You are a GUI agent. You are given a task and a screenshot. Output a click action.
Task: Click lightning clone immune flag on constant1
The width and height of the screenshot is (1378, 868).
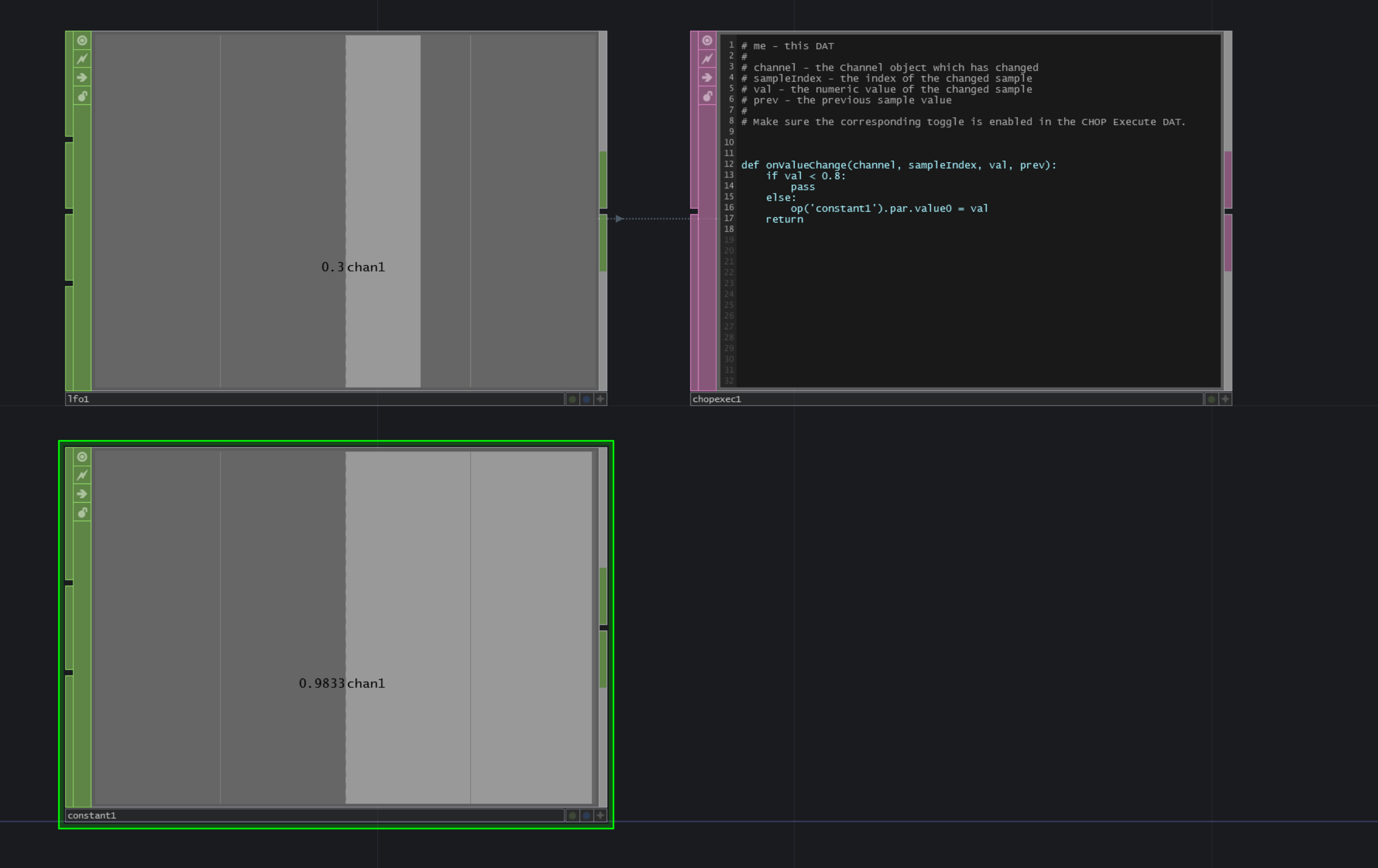tap(83, 475)
